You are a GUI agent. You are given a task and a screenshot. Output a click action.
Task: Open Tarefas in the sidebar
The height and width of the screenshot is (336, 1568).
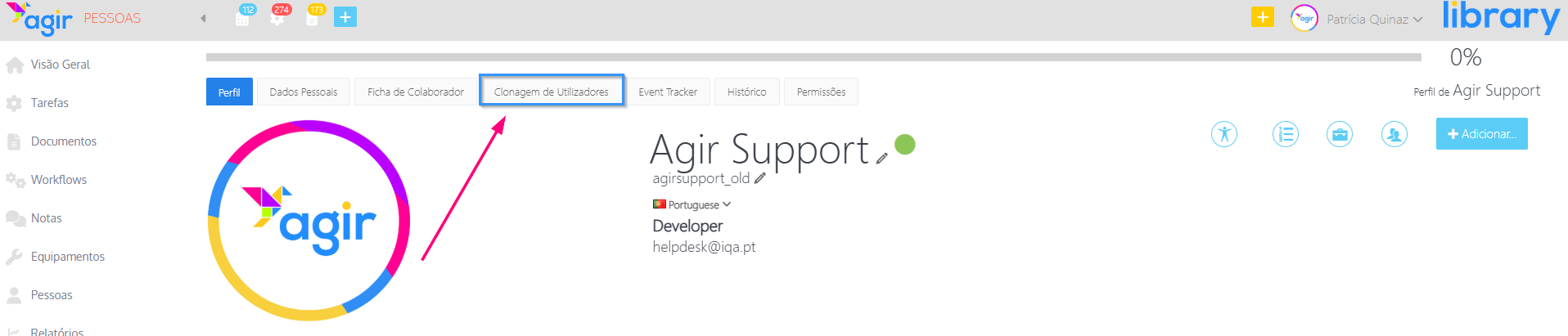50,103
